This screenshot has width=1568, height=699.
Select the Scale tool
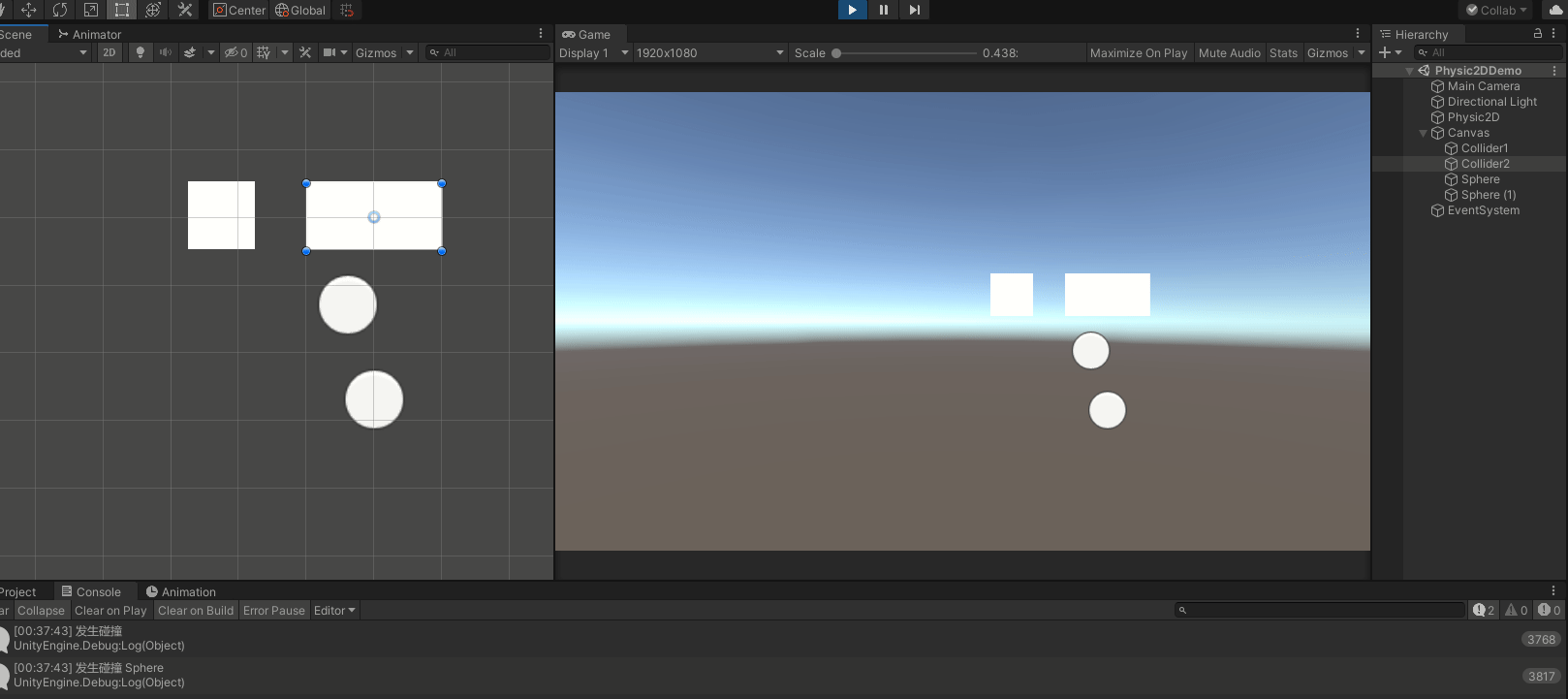pos(90,10)
